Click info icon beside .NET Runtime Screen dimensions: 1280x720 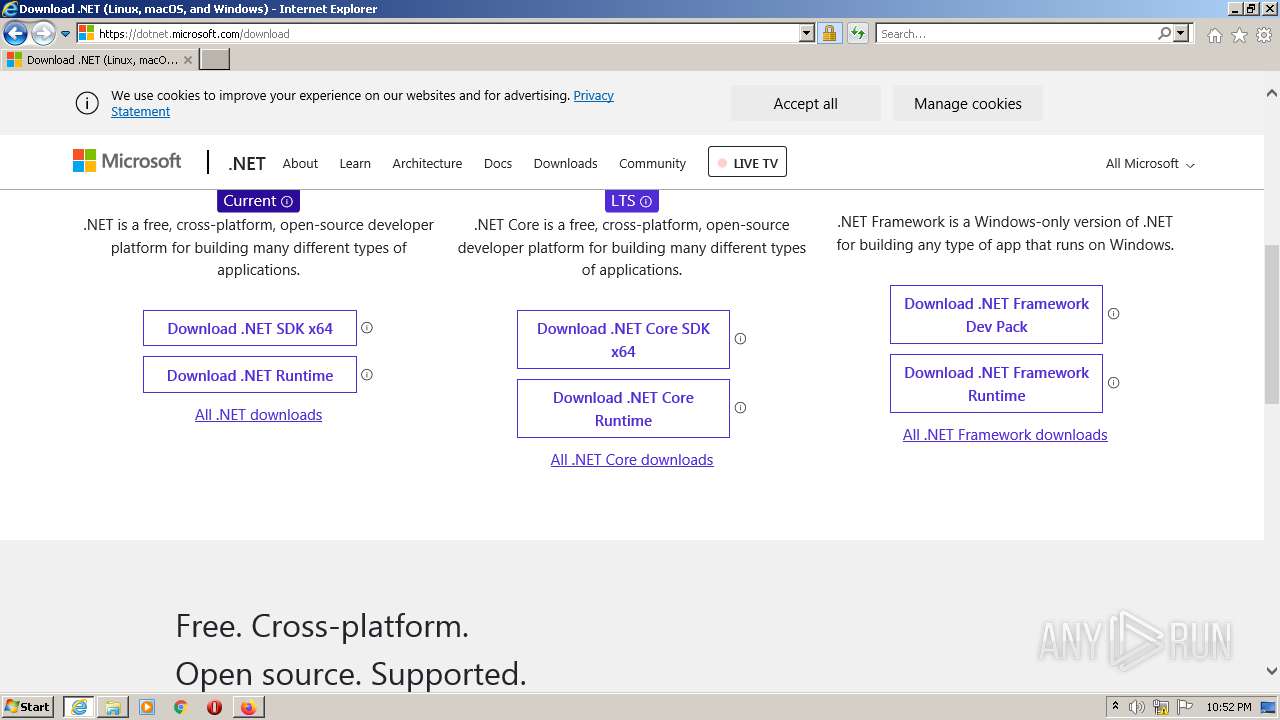(367, 374)
